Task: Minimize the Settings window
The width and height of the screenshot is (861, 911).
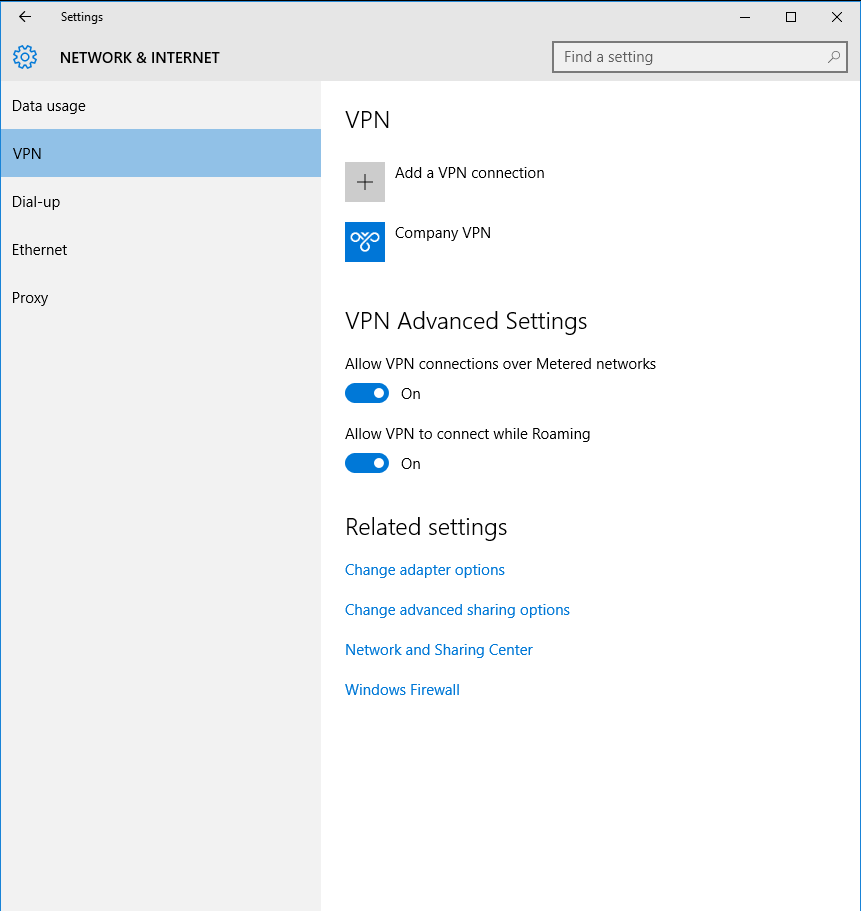Action: [745, 17]
